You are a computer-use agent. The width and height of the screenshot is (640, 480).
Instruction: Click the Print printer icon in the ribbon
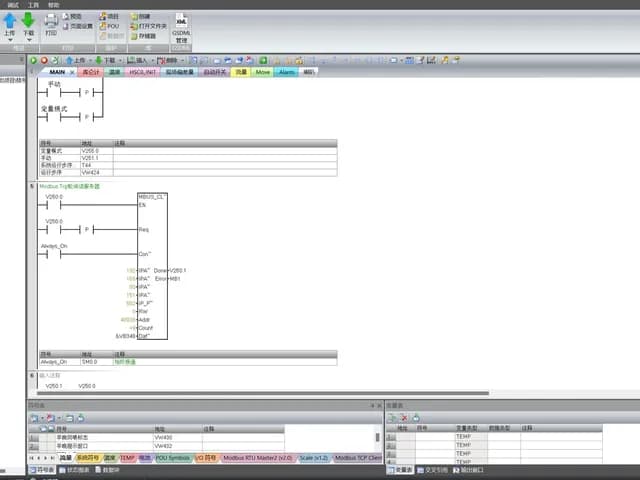pyautogui.click(x=51, y=20)
